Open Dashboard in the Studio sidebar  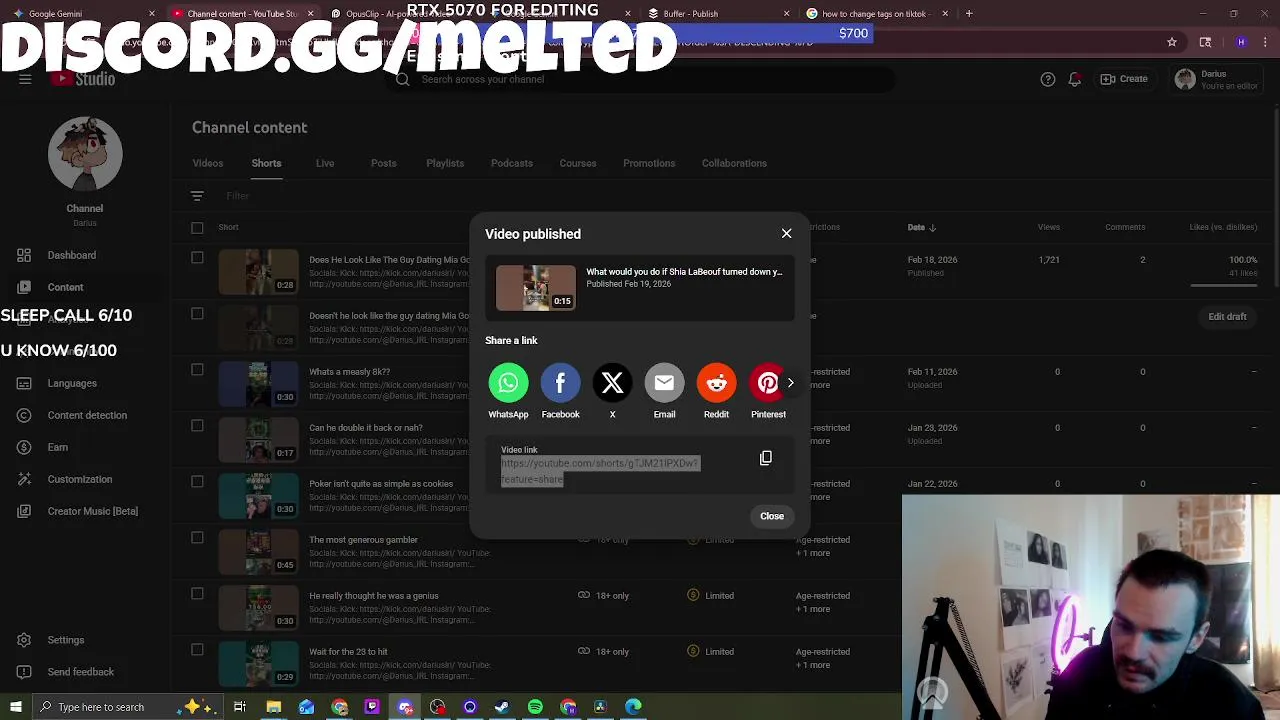[x=71, y=255]
